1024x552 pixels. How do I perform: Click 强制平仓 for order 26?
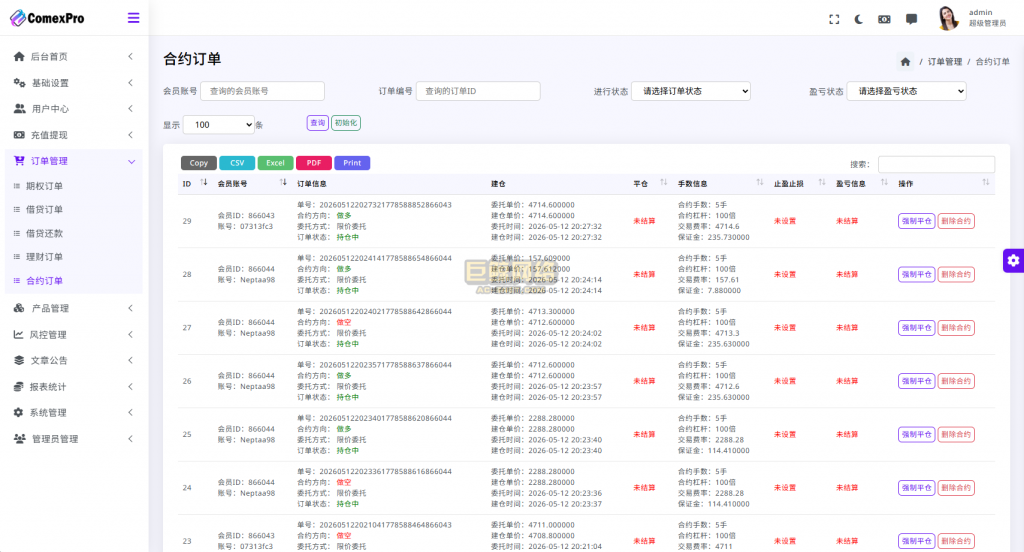tap(916, 381)
